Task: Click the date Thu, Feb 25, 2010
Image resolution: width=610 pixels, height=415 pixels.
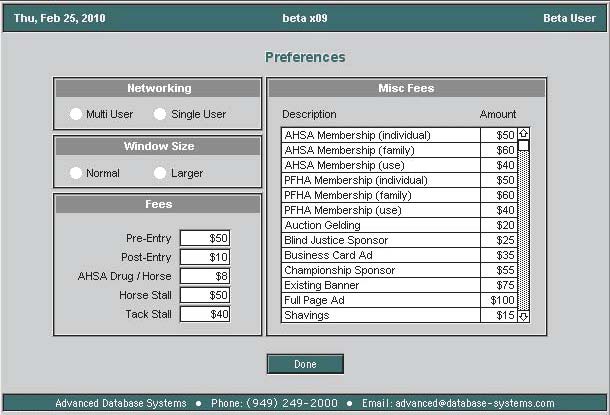Action: click(60, 18)
